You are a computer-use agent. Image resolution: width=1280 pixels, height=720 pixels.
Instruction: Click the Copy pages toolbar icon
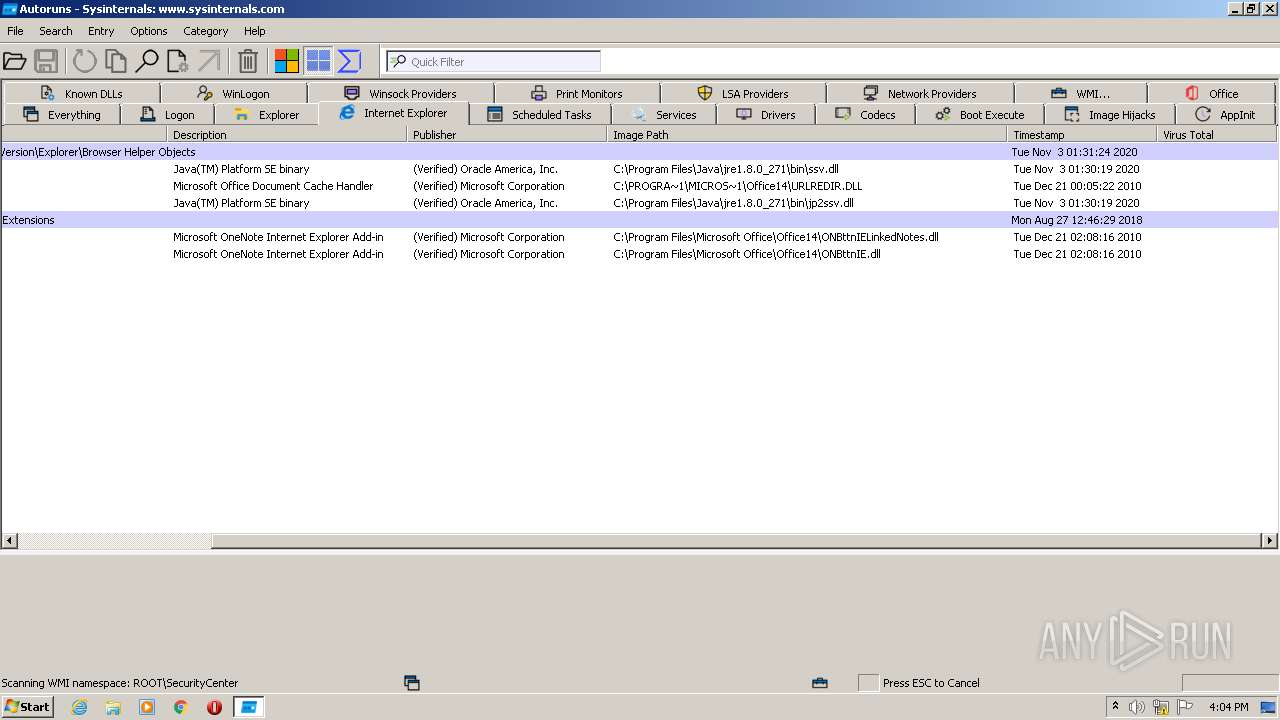tap(116, 61)
